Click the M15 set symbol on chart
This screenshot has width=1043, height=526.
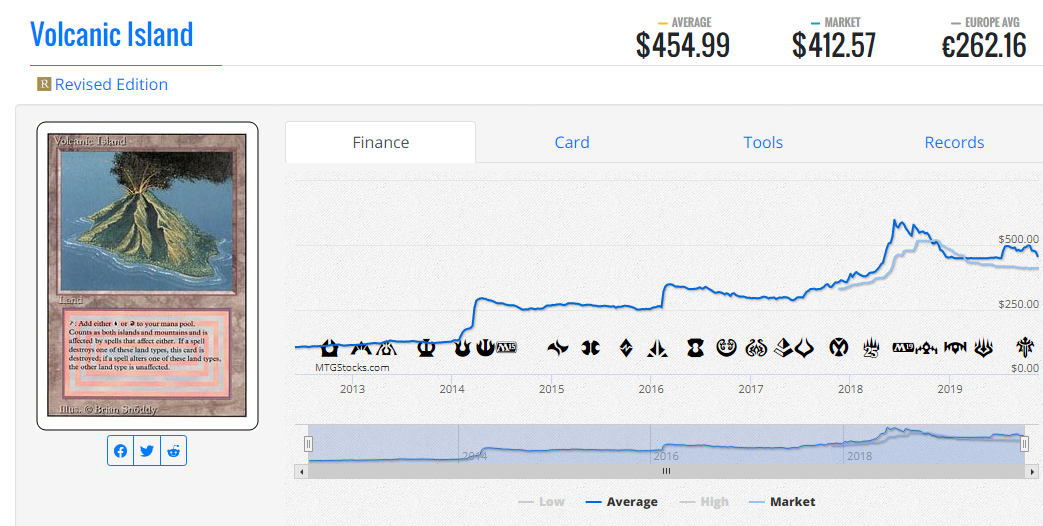(x=506, y=347)
